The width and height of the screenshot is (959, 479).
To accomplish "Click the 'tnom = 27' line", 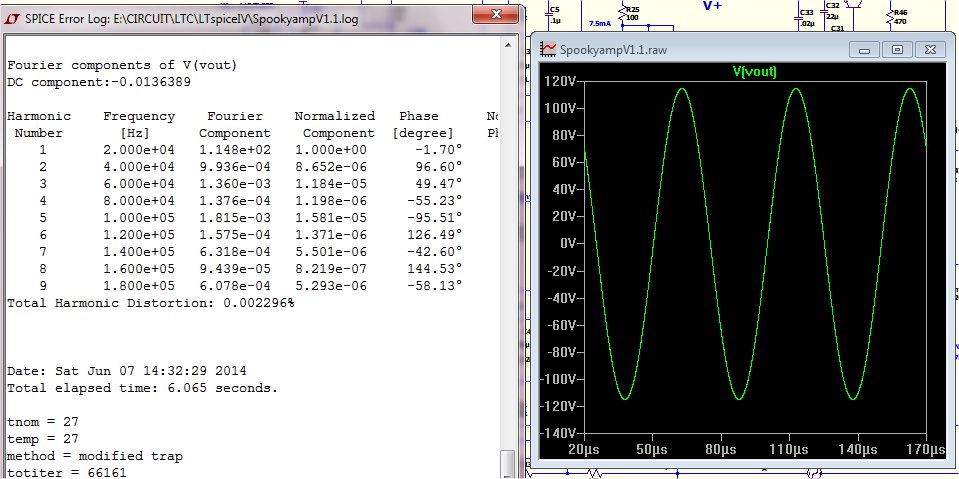I will click(43, 422).
